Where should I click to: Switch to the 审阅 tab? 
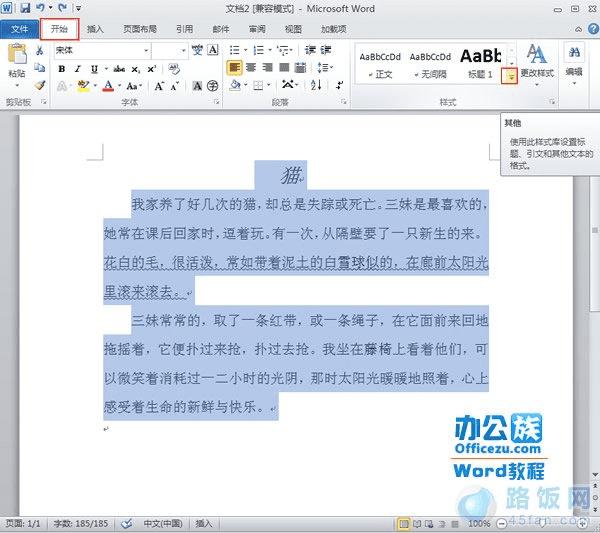point(257,29)
